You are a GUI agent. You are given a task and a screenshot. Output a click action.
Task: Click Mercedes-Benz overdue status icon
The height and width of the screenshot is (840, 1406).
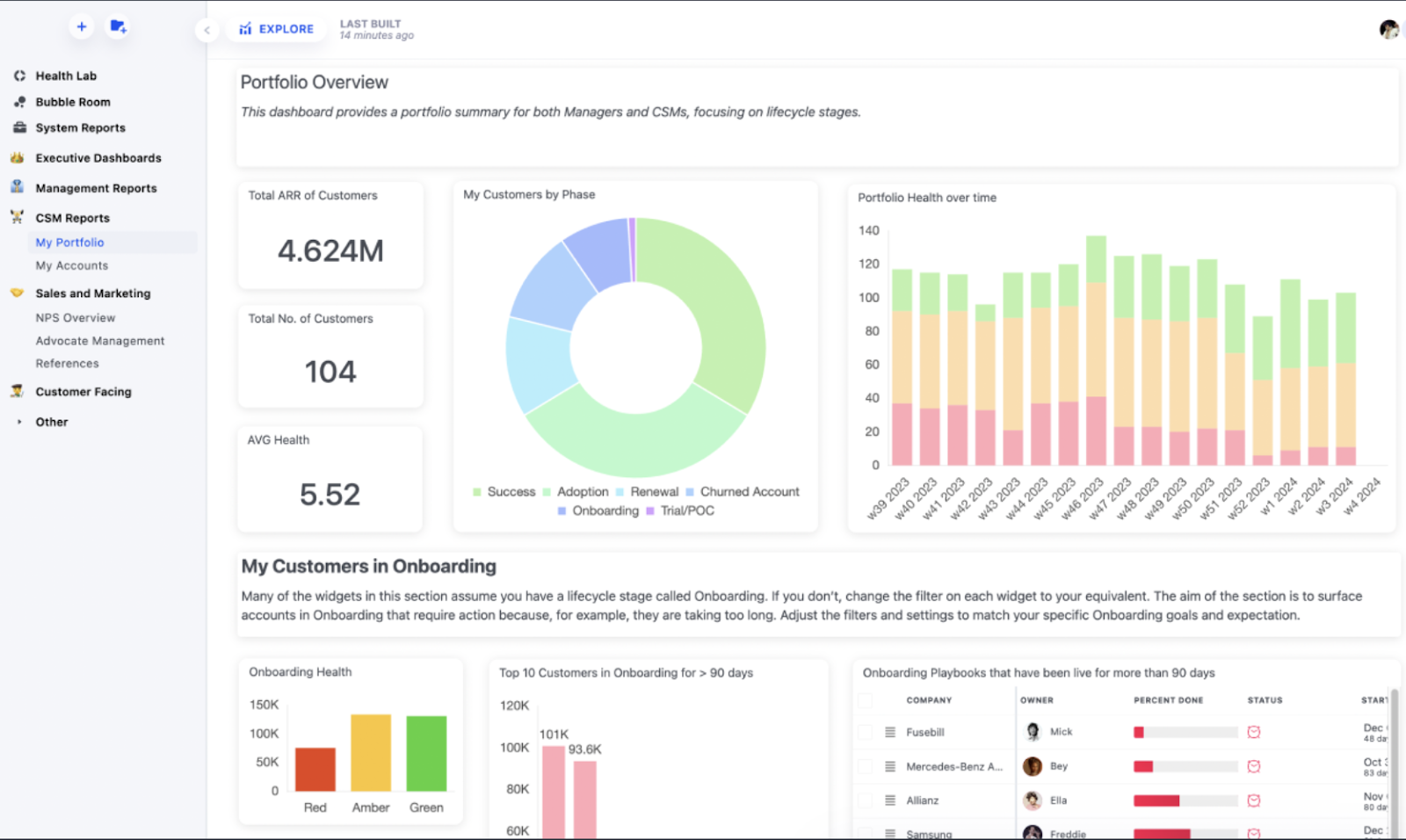click(x=1254, y=766)
